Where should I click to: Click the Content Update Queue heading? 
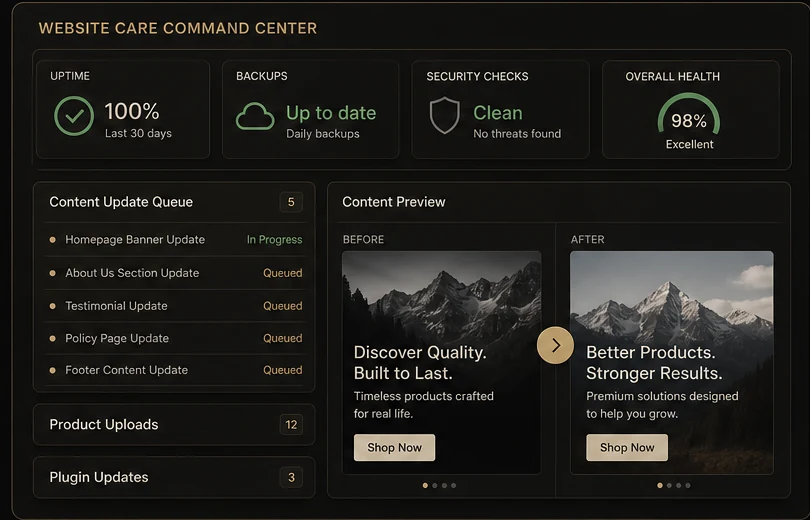point(121,202)
